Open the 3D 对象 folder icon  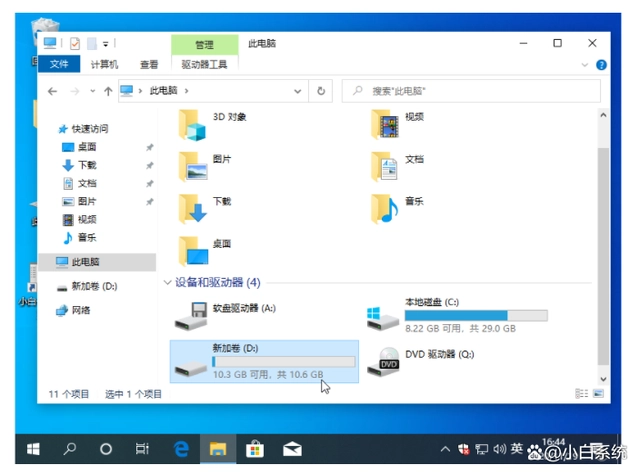(192, 125)
